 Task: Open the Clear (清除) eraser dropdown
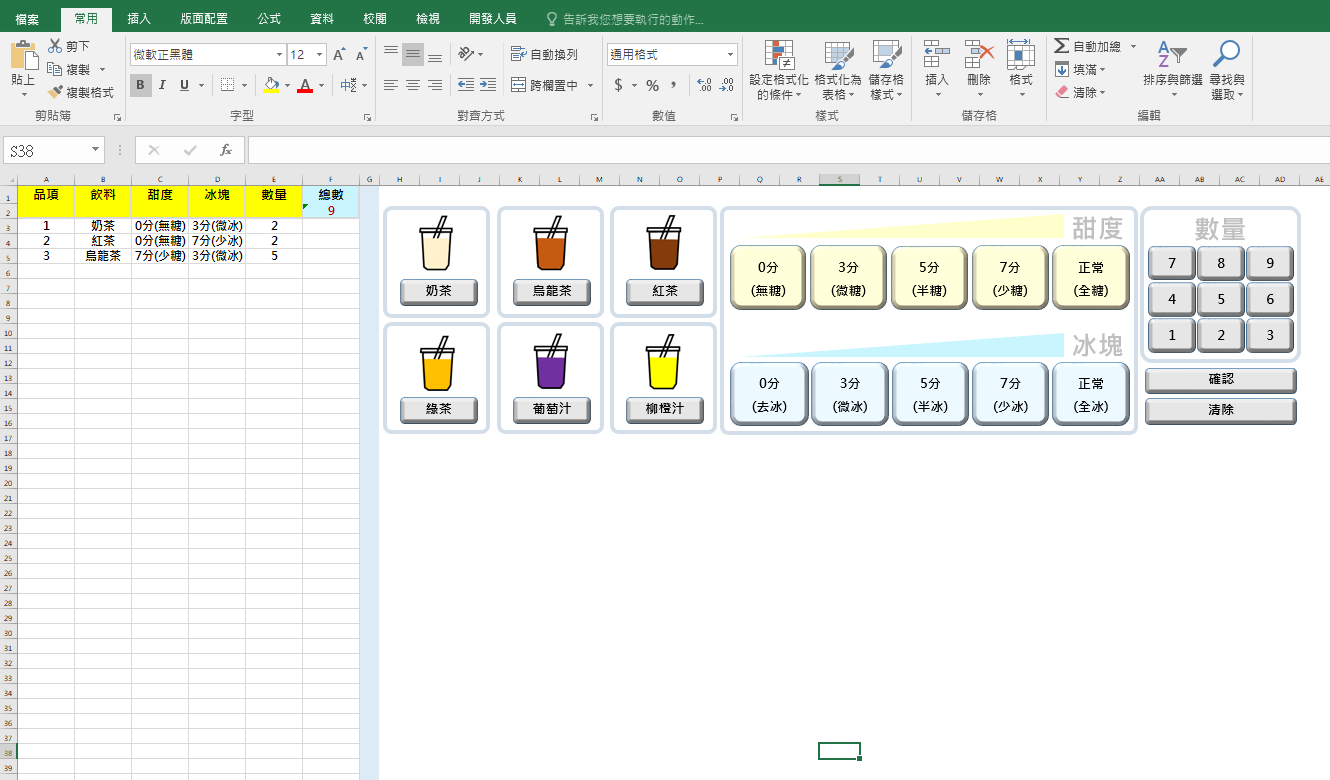[x=1080, y=92]
